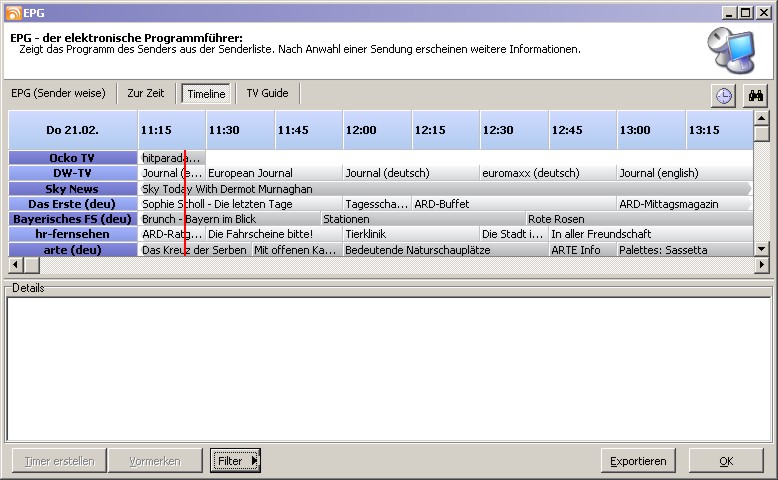Click inside the Details text area
The height and width of the screenshot is (480, 778).
389,368
